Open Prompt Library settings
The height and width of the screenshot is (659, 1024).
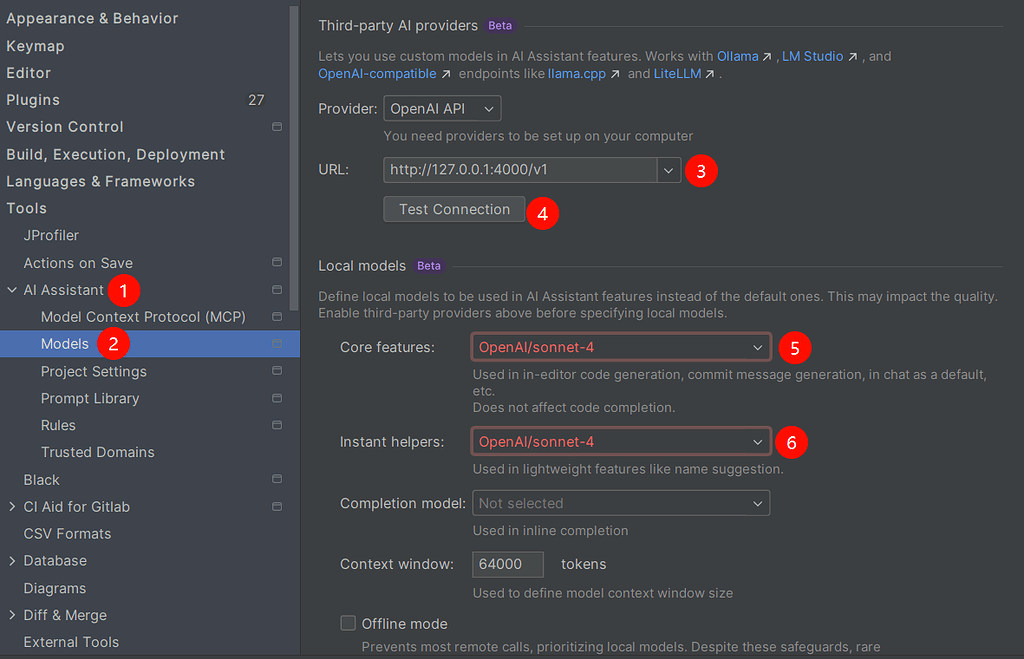(x=89, y=398)
